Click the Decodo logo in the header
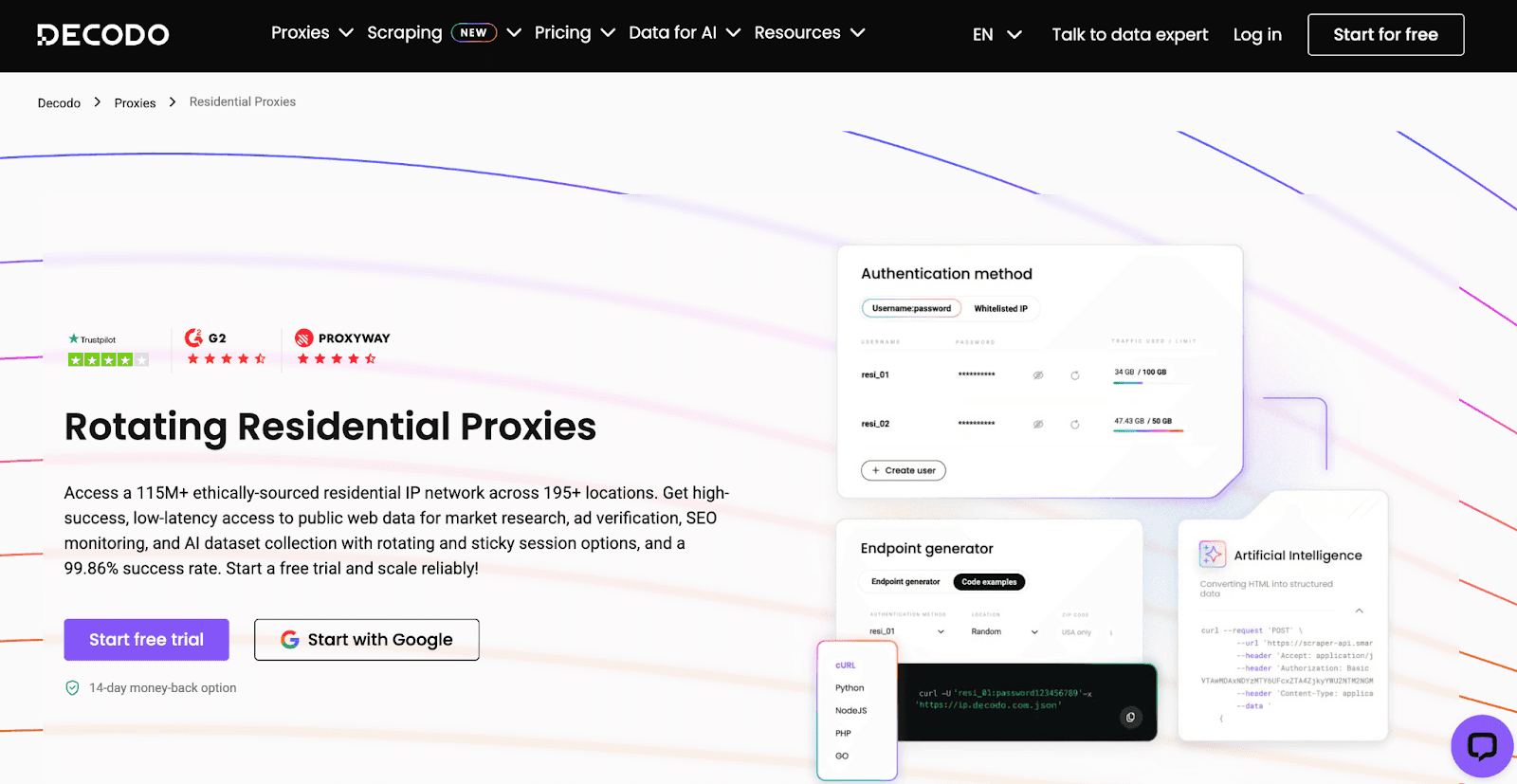Screen dimensions: 1517x784 click(102, 35)
